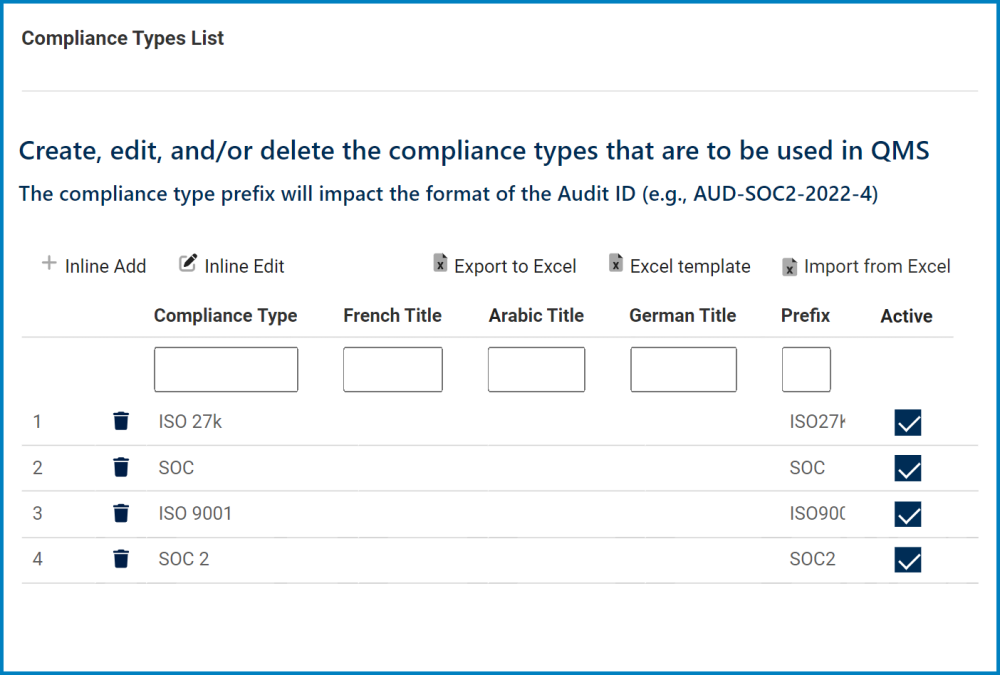Image resolution: width=1000 pixels, height=675 pixels.
Task: Select the French Title filter field
Action: click(x=392, y=369)
